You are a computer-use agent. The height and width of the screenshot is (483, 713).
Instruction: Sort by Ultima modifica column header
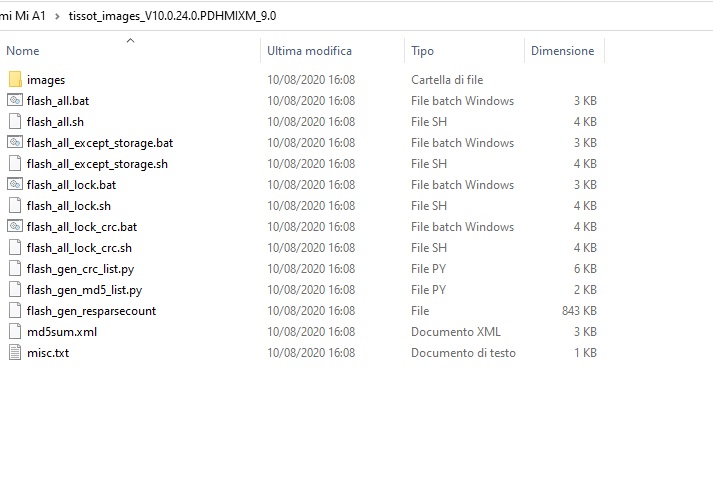[309, 50]
